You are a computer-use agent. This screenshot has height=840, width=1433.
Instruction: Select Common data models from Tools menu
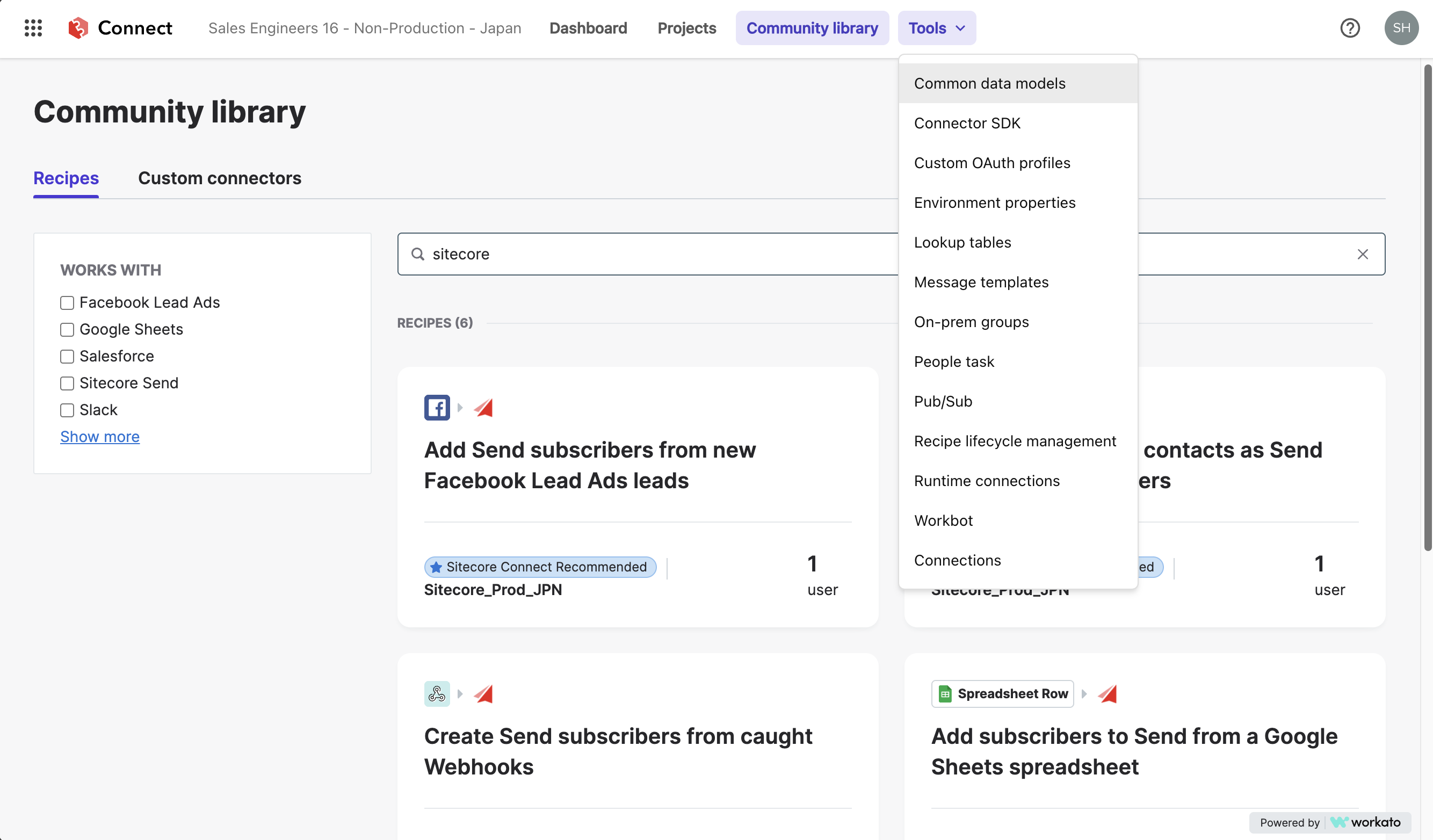click(1017, 84)
